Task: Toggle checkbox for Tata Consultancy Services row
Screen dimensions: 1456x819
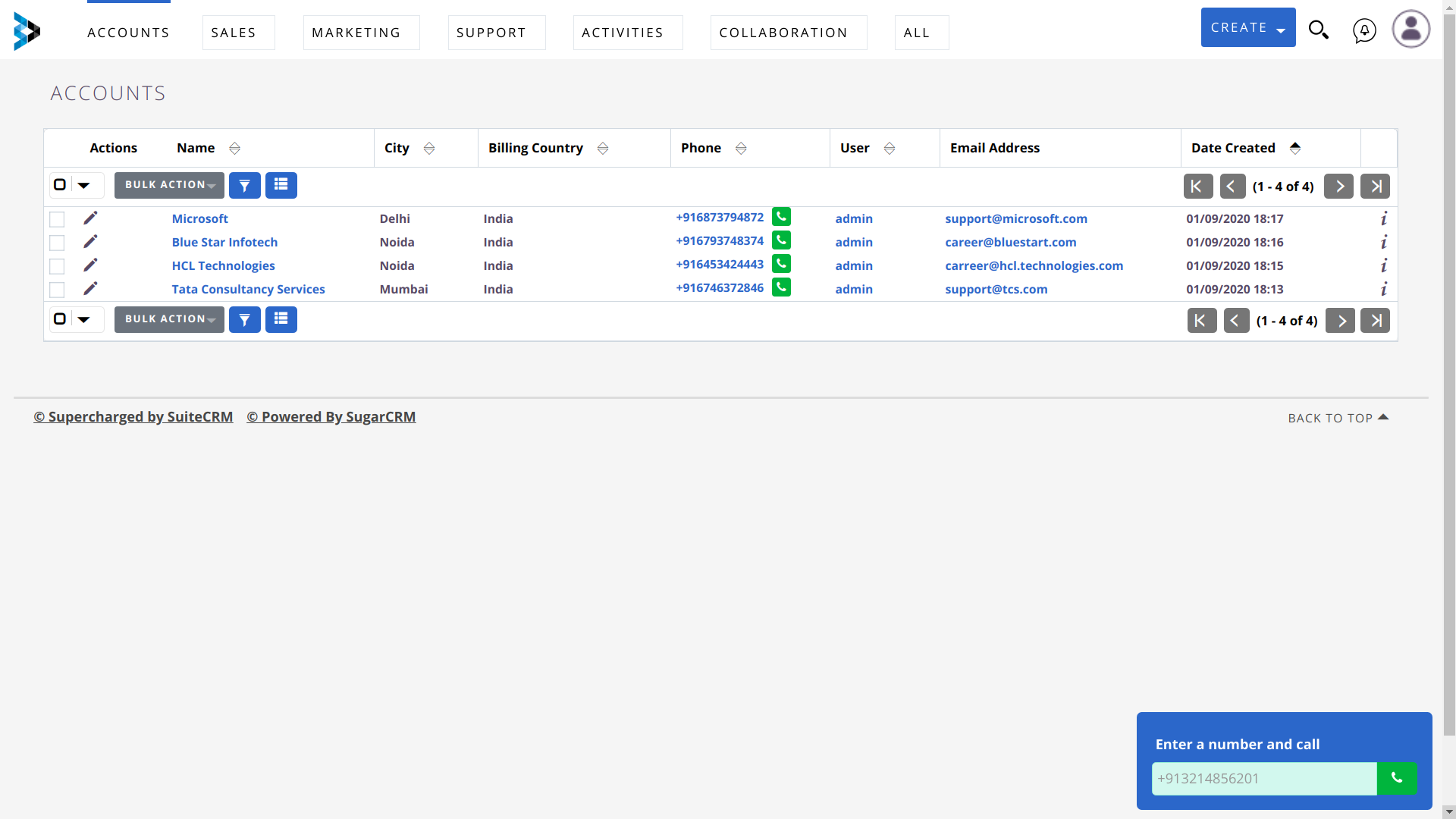Action: (x=57, y=289)
